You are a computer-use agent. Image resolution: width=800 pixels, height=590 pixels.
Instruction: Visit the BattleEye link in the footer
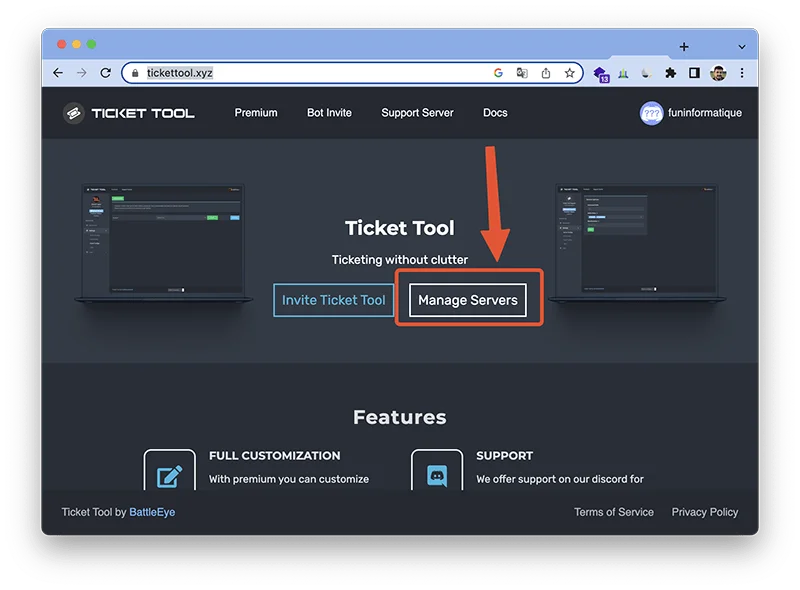pyautogui.click(x=154, y=511)
